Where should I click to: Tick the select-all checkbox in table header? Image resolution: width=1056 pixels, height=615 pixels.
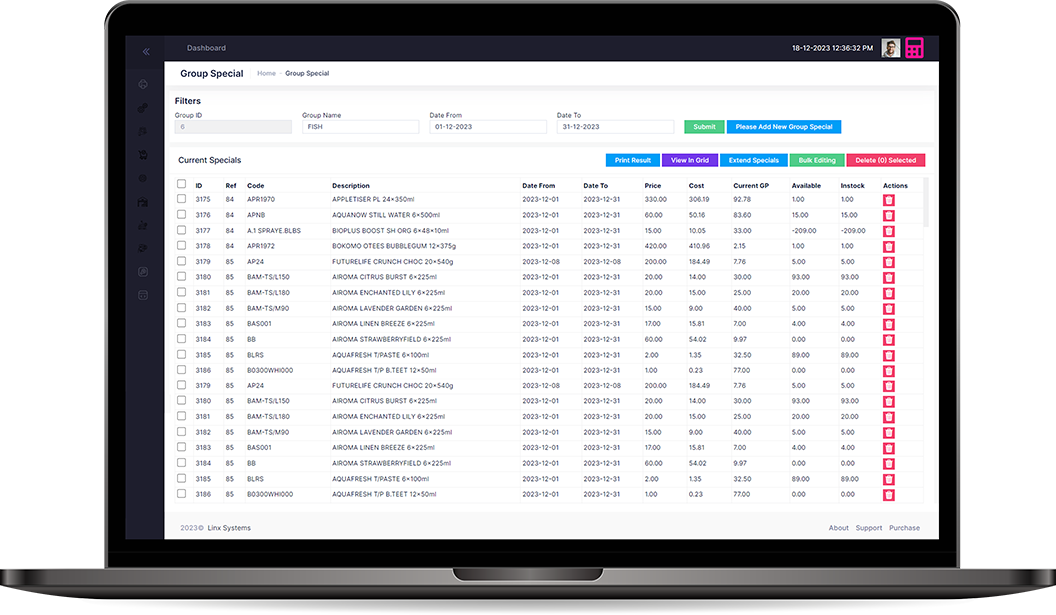click(x=181, y=184)
